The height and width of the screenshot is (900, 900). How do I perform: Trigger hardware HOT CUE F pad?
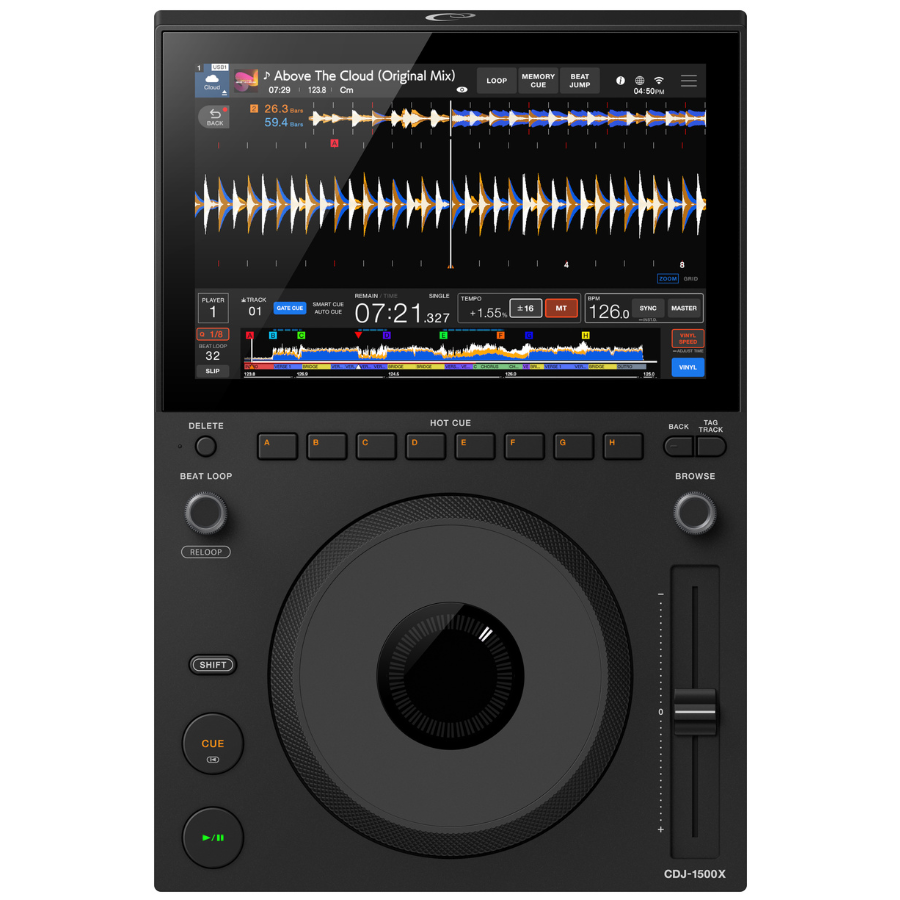point(524,447)
